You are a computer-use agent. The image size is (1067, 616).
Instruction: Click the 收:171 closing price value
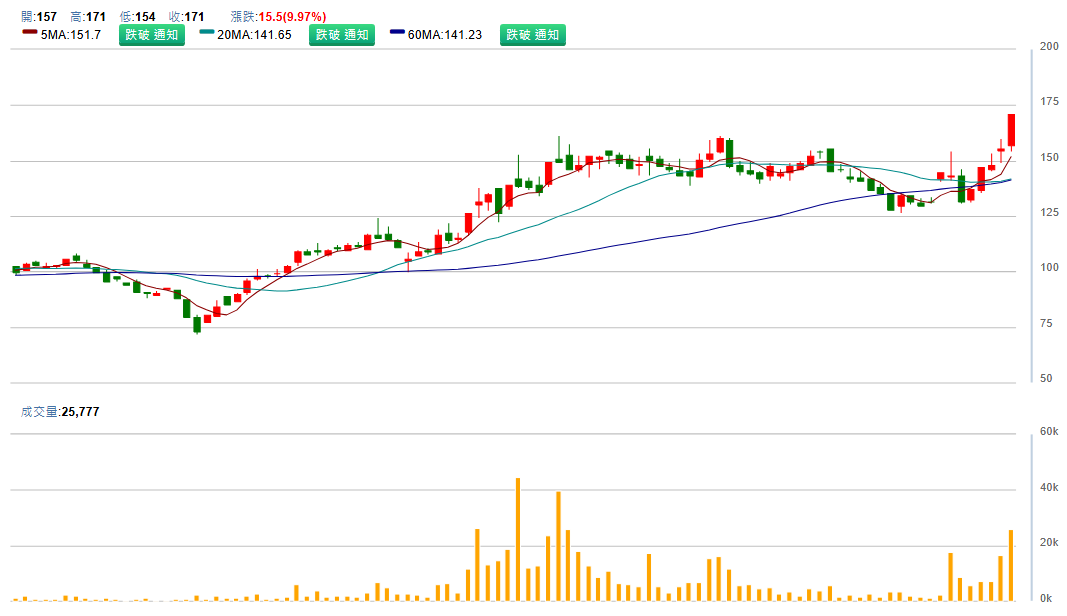point(187,17)
